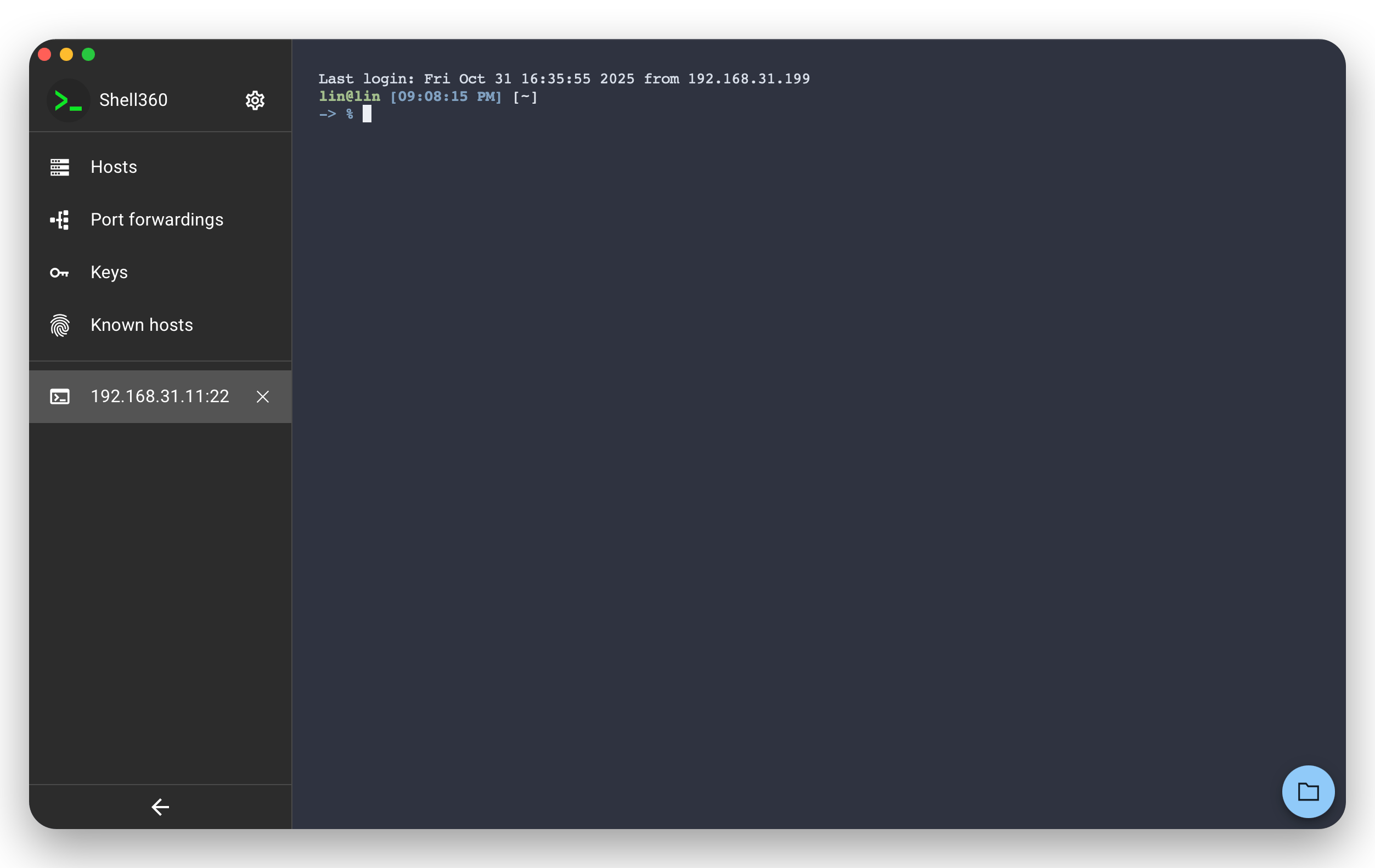The image size is (1375, 868).
Task: Click the Shell360 green prompt logo
Action: pos(68,101)
